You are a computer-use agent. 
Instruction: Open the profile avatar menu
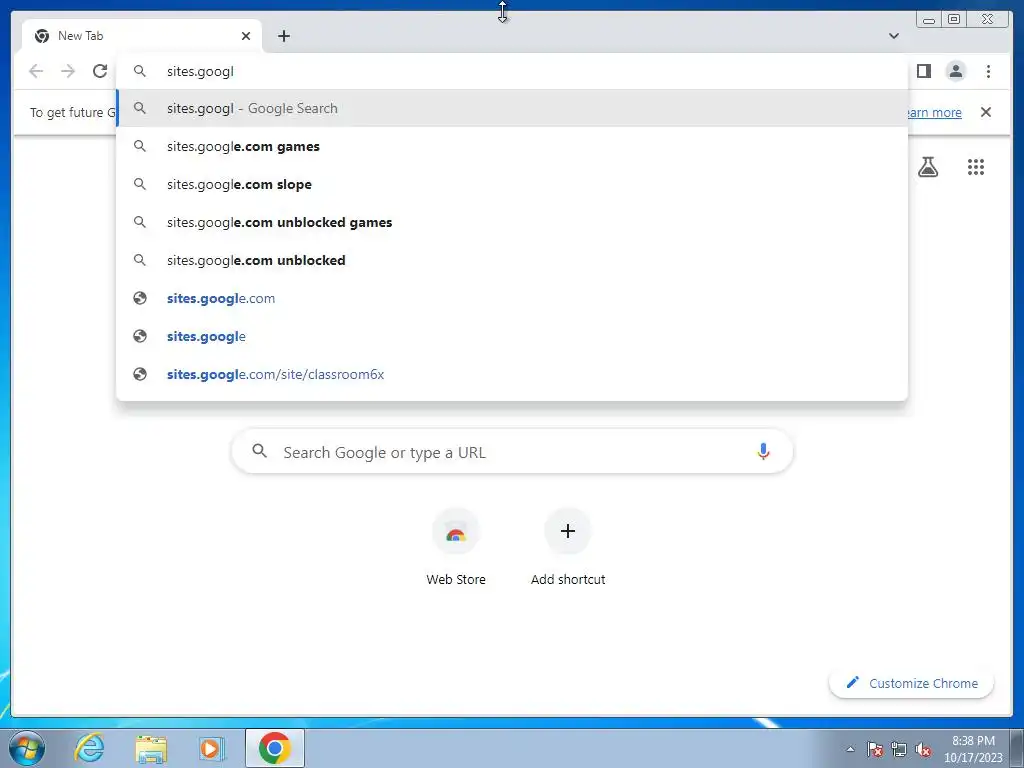955,71
